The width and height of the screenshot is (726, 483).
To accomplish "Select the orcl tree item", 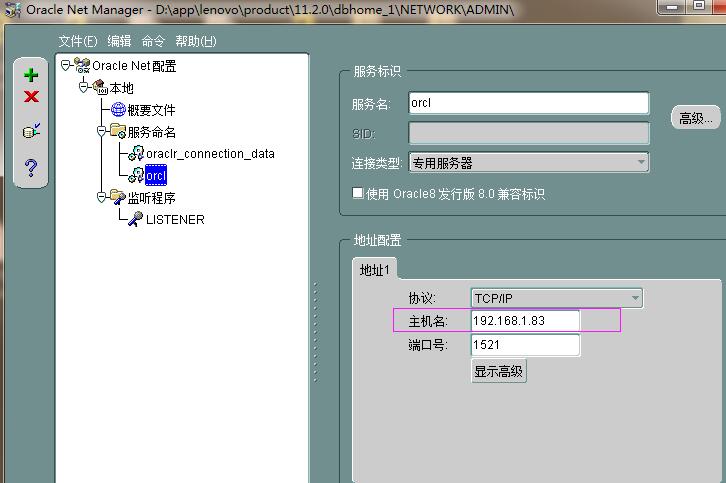I will point(156,176).
